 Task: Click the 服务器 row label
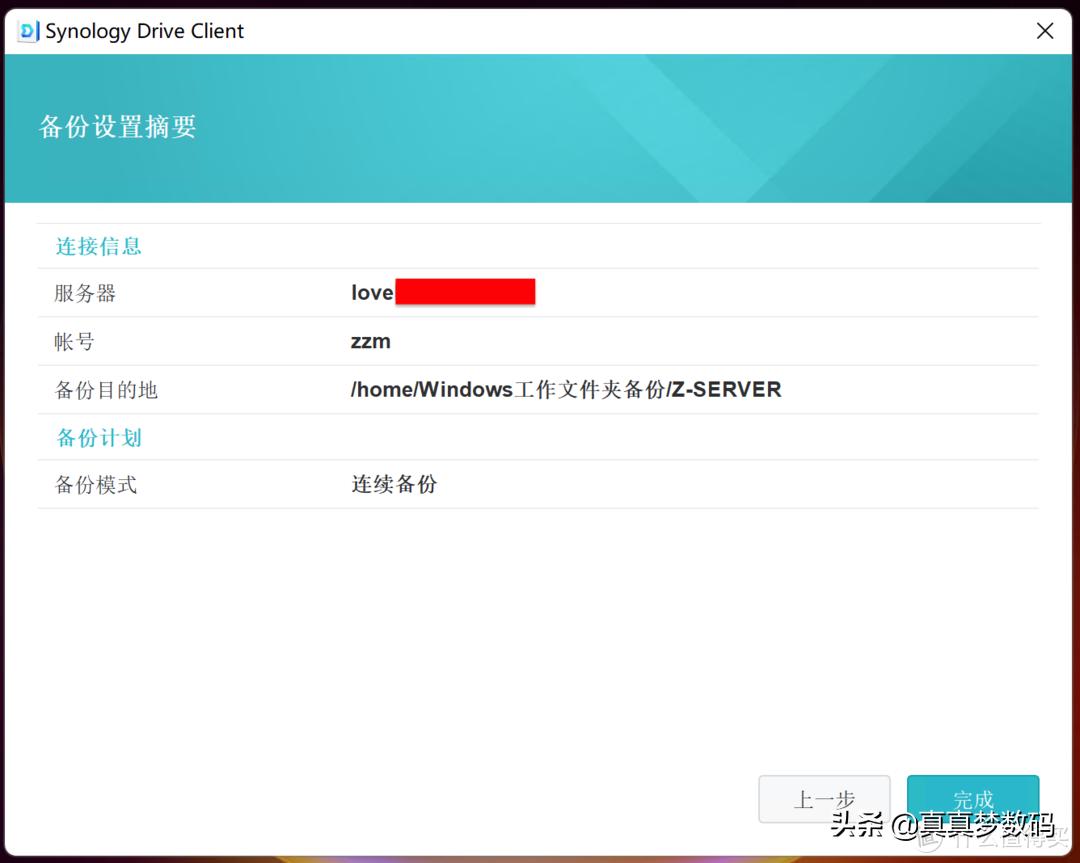point(85,293)
